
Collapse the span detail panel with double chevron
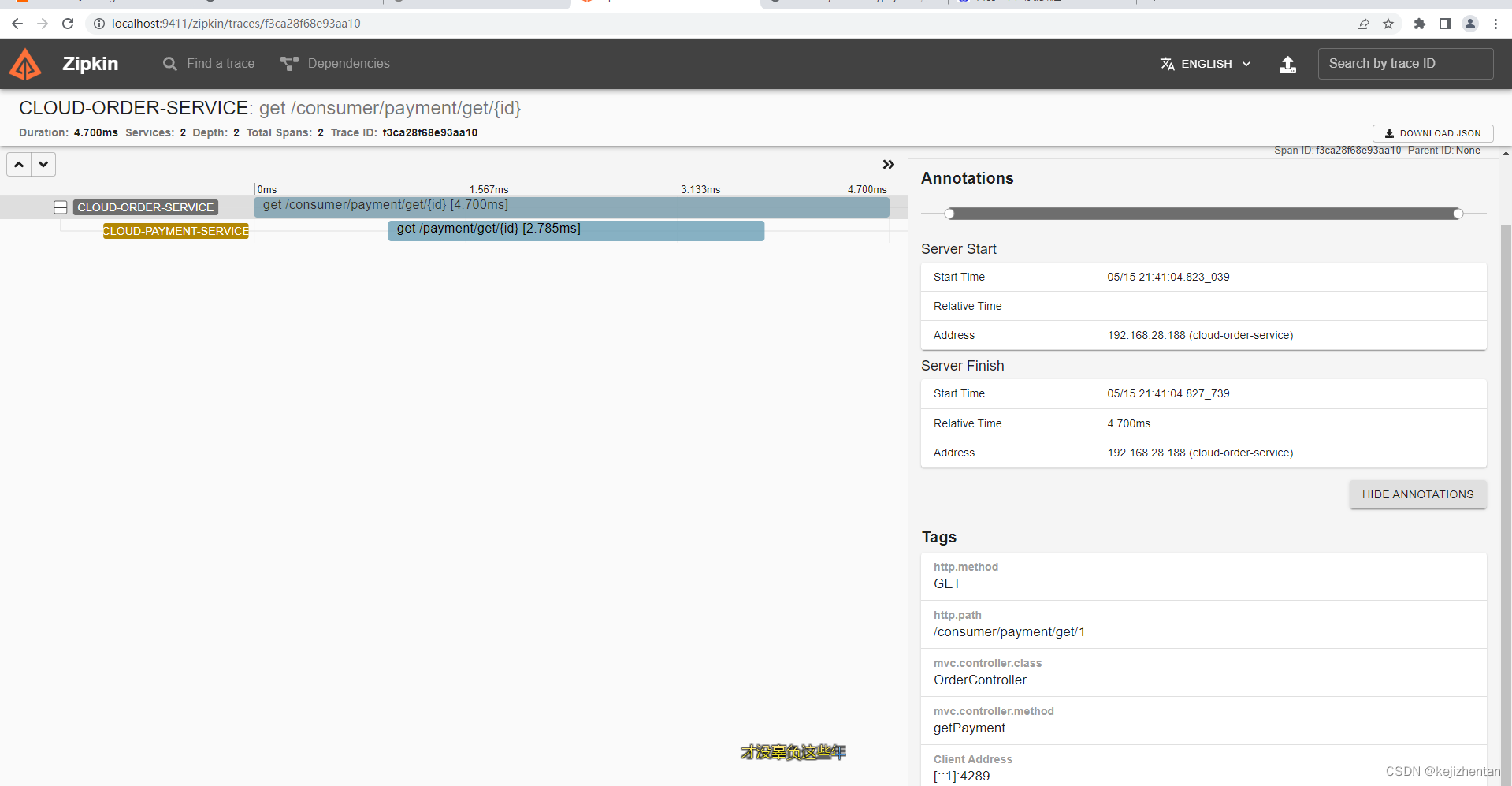click(888, 165)
